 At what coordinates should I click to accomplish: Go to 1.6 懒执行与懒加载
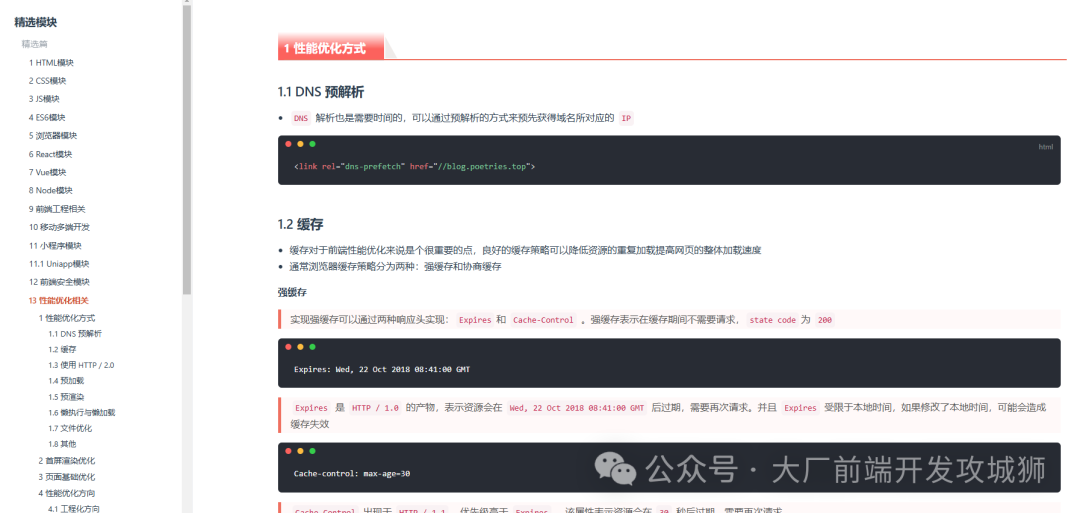[81, 412]
